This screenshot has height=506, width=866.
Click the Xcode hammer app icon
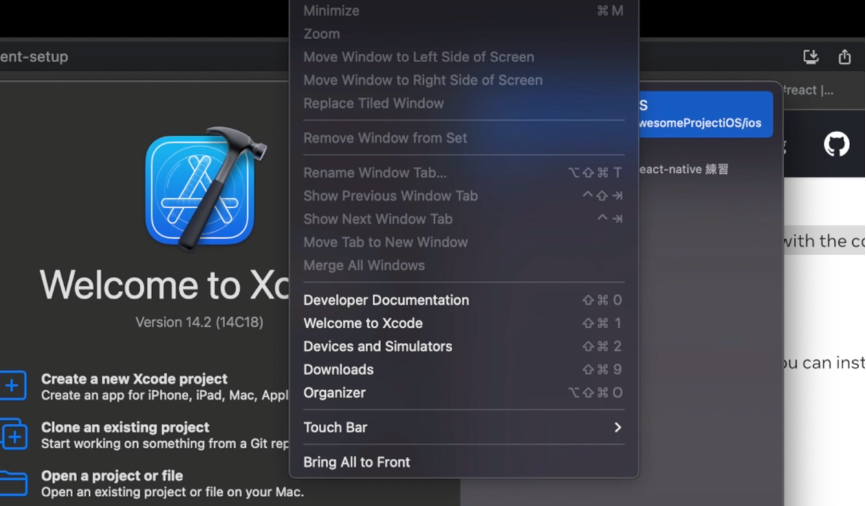coord(205,188)
